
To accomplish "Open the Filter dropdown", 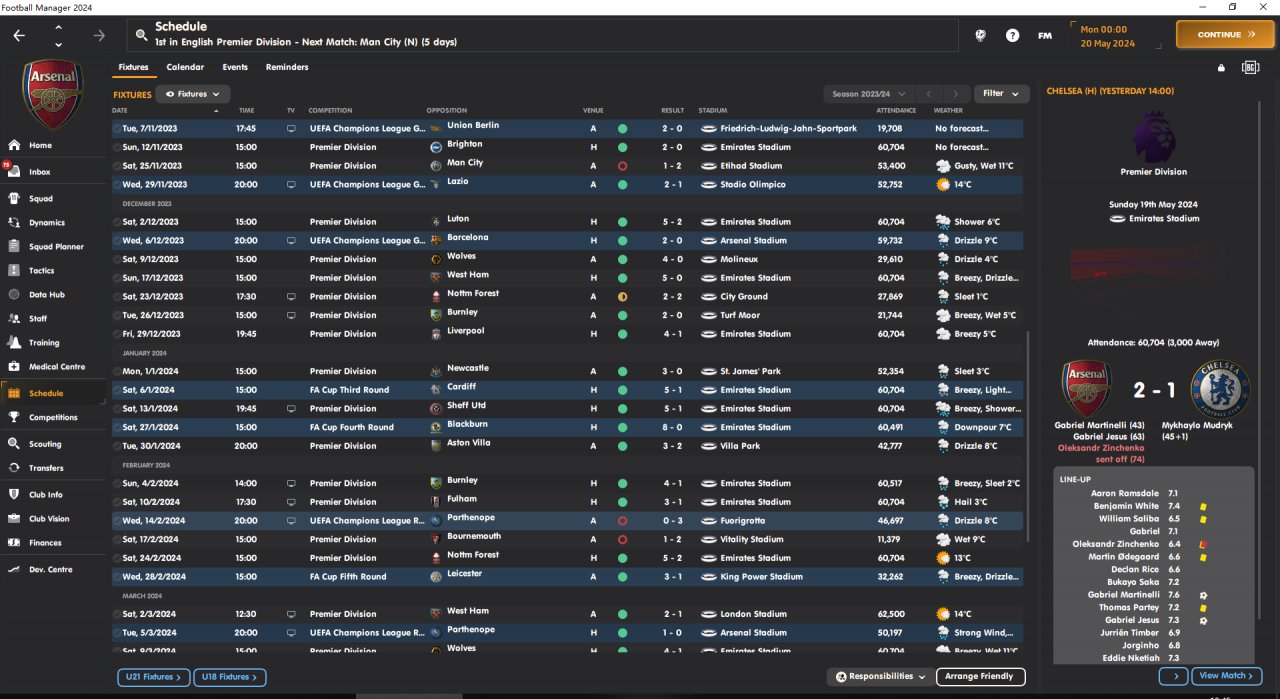I will tap(1000, 94).
